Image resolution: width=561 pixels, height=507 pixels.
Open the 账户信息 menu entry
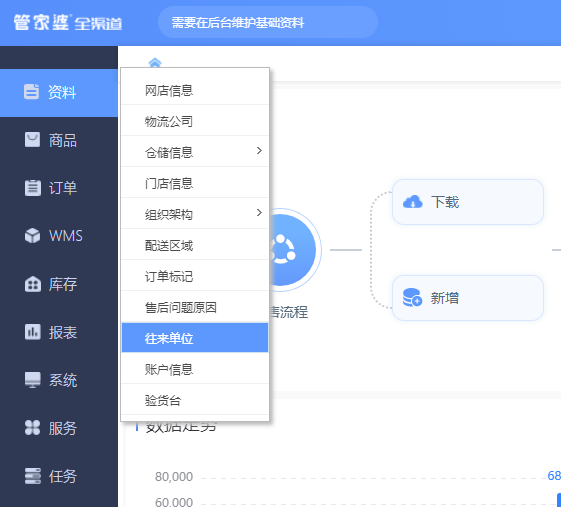tap(195, 369)
